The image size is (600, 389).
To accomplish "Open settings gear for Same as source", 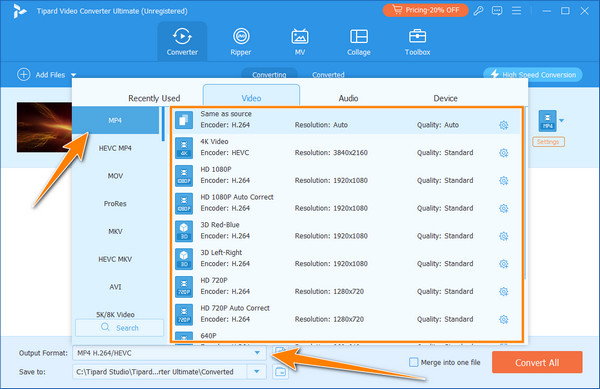I will (x=504, y=125).
